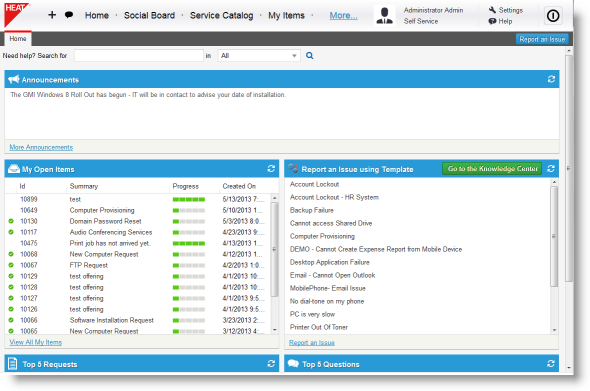Open the View All My Items link
The width and height of the screenshot is (590, 391).
click(35, 342)
